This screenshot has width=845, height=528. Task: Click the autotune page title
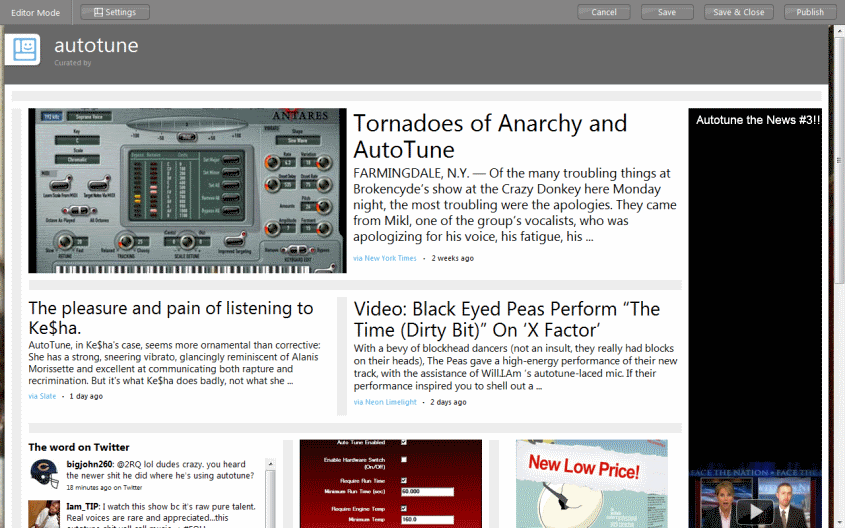coord(96,45)
